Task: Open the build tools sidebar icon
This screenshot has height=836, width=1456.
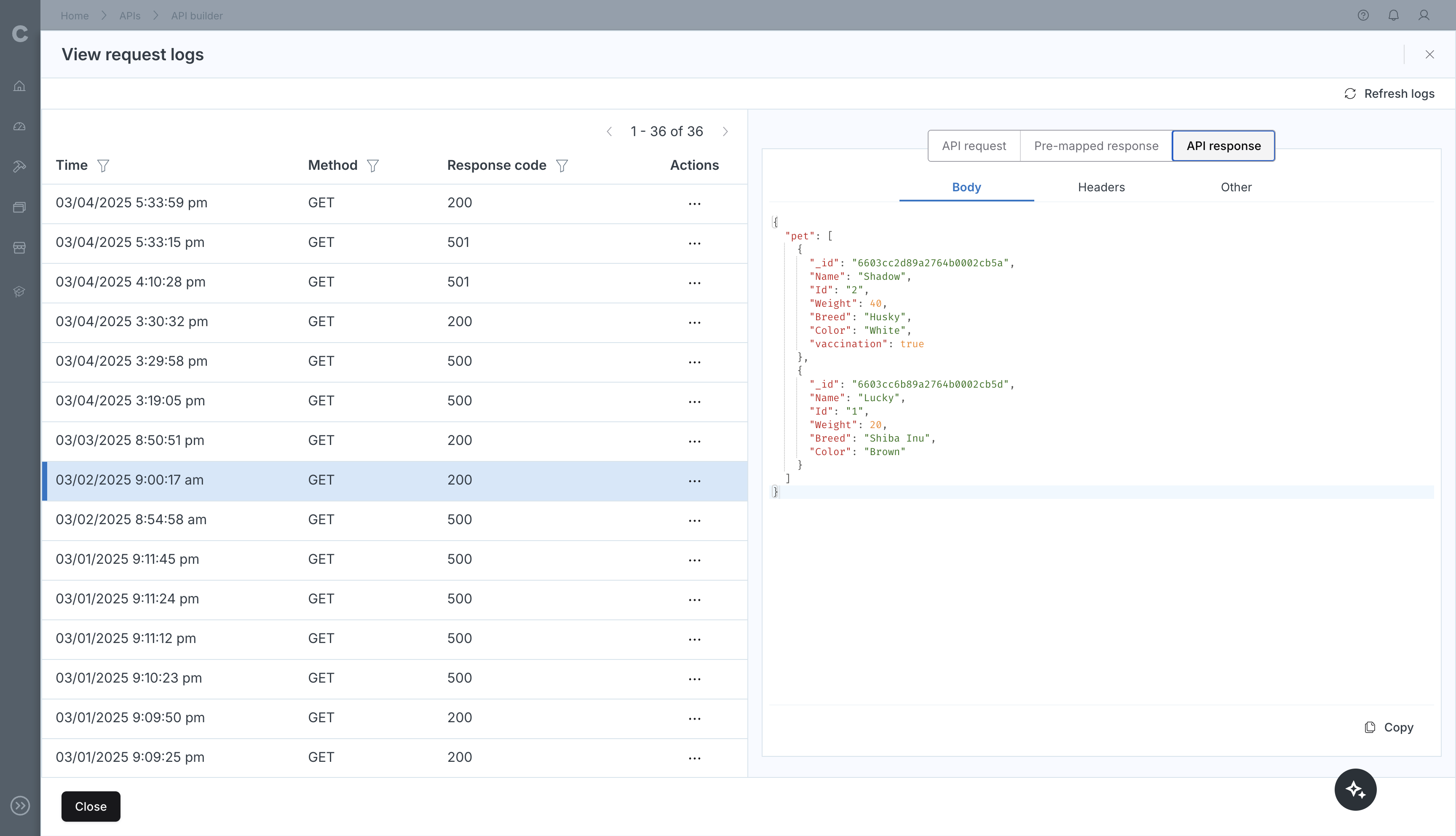Action: click(19, 166)
